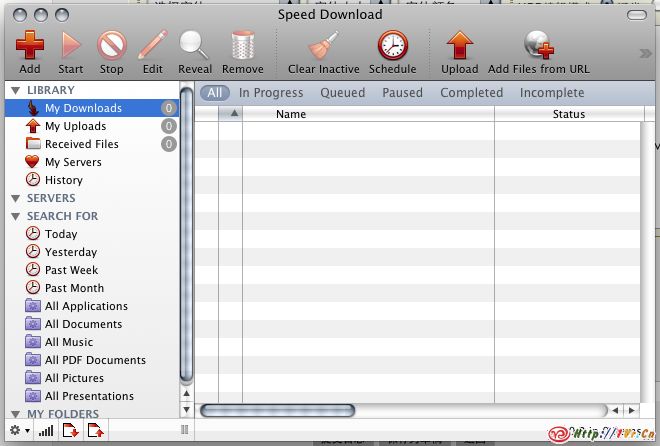Switch to the In Progress filter tab
660x446 pixels.
click(x=271, y=93)
